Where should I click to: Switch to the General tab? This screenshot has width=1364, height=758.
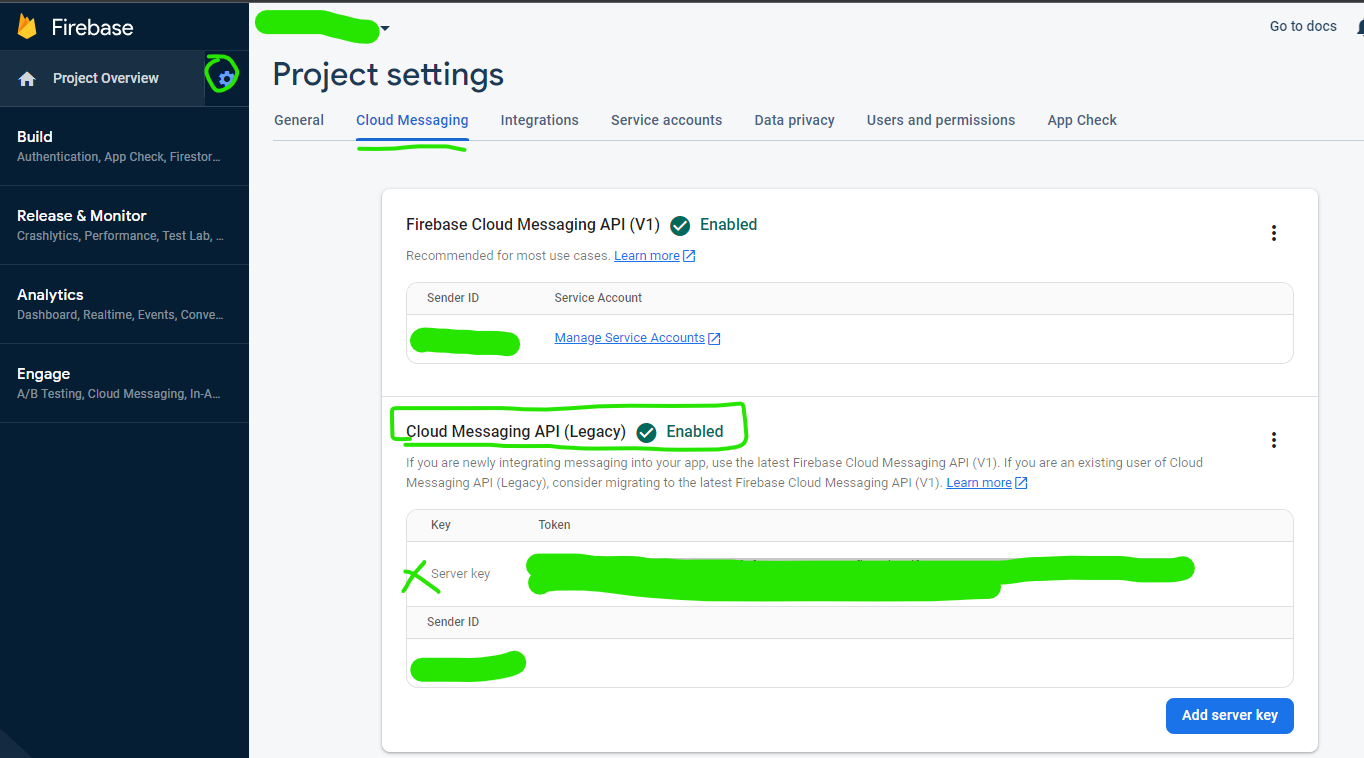[299, 120]
